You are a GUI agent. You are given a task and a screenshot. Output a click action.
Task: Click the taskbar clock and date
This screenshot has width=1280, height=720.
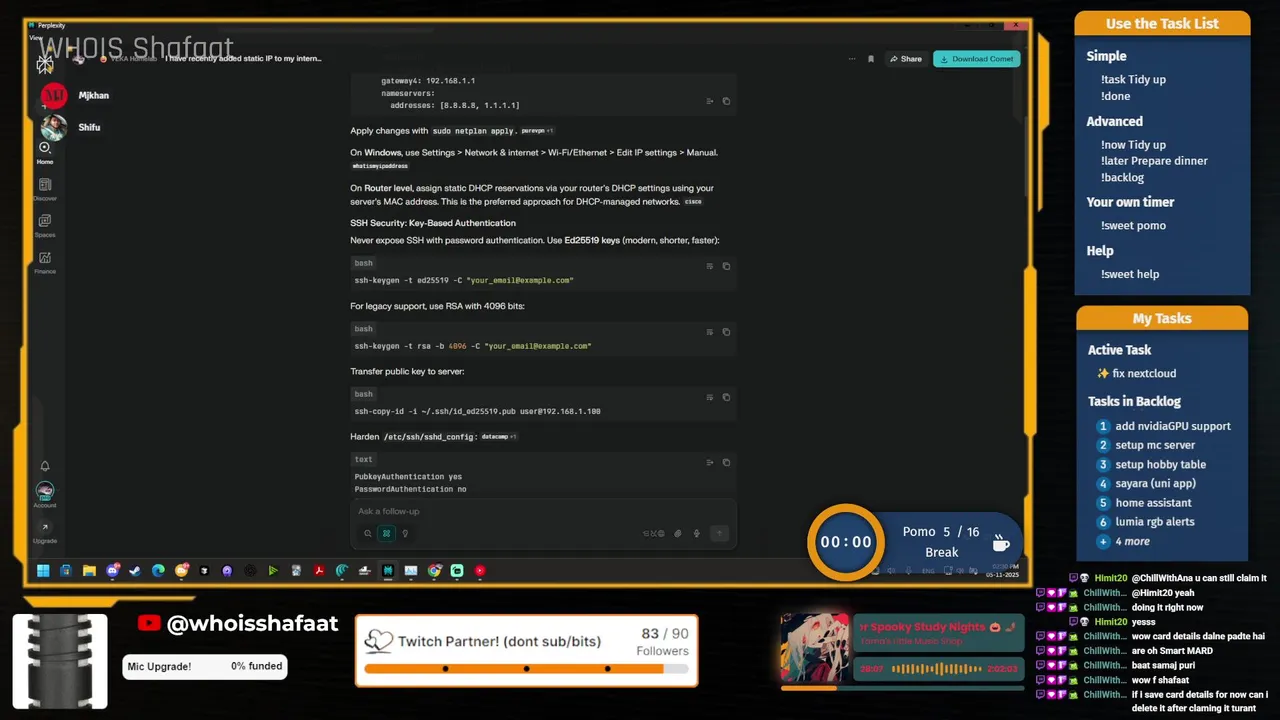[x=1003, y=571]
